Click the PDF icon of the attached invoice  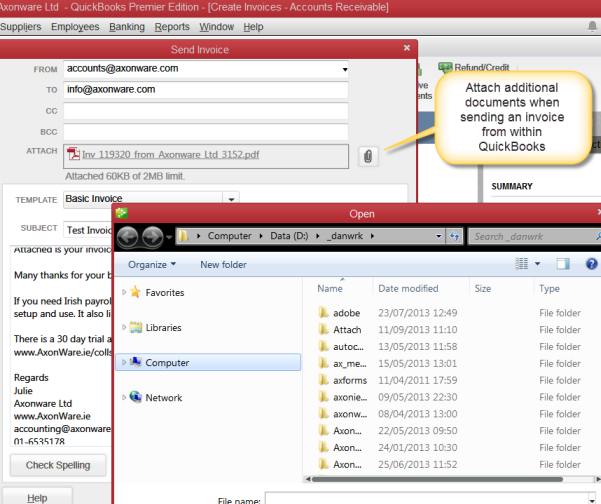[73, 154]
